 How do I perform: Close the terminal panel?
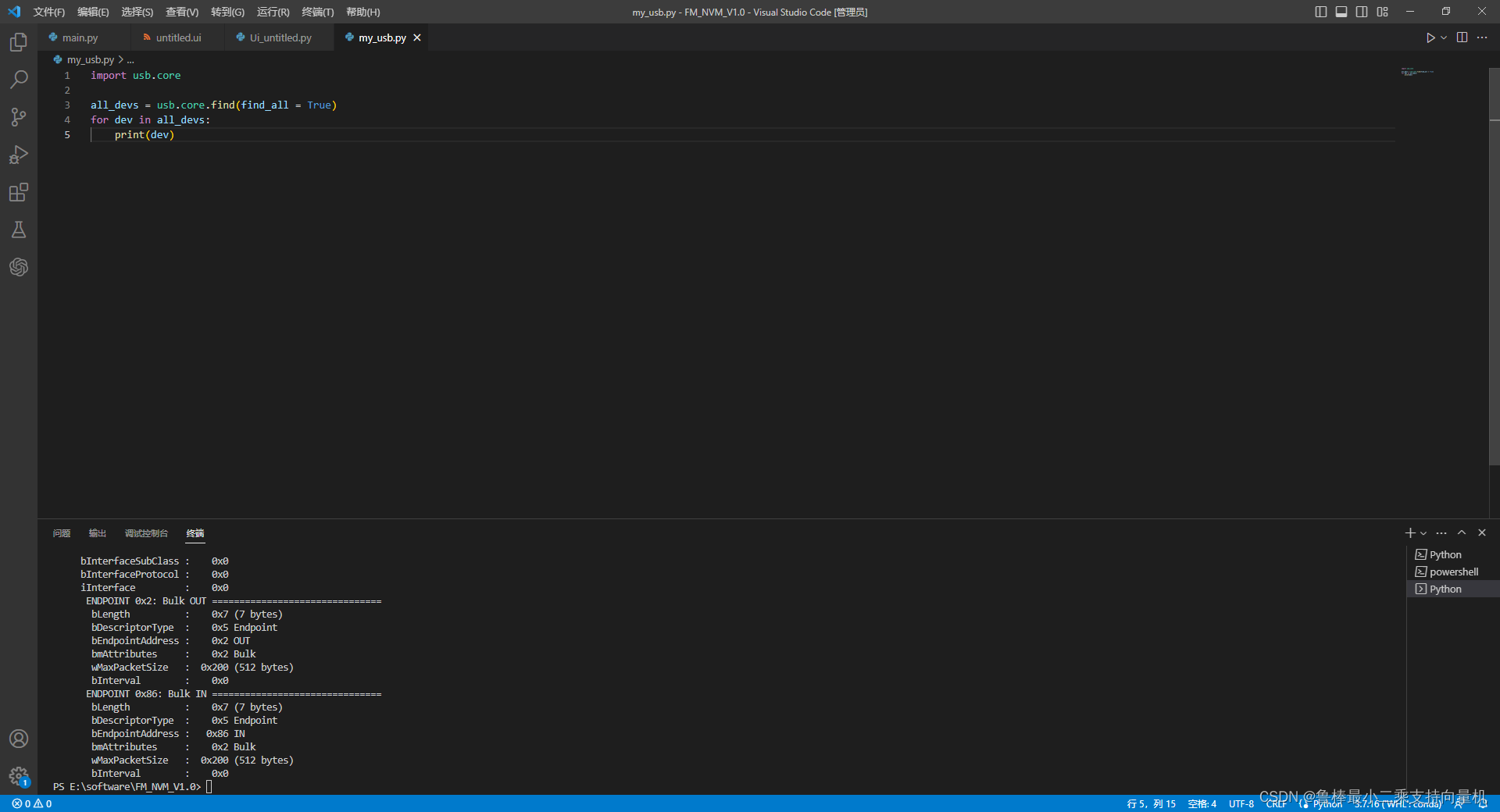(1482, 532)
